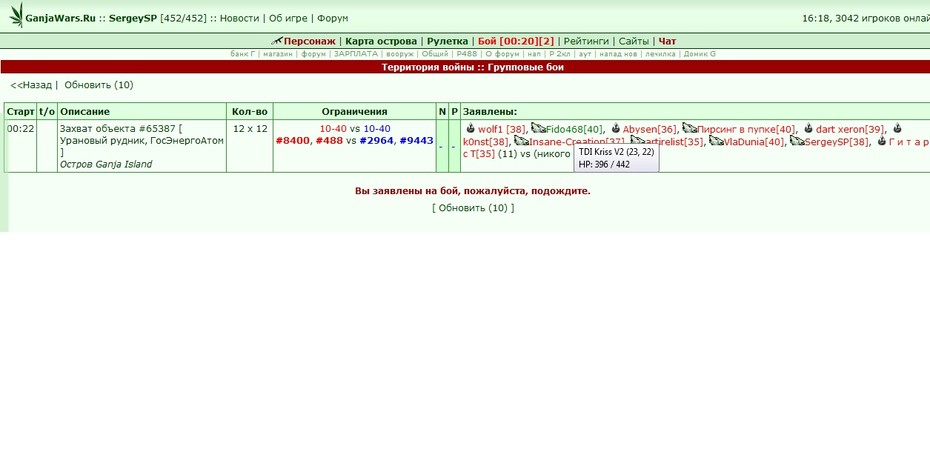Open the Общий quick link
The width and height of the screenshot is (930, 455).
[x=435, y=54]
